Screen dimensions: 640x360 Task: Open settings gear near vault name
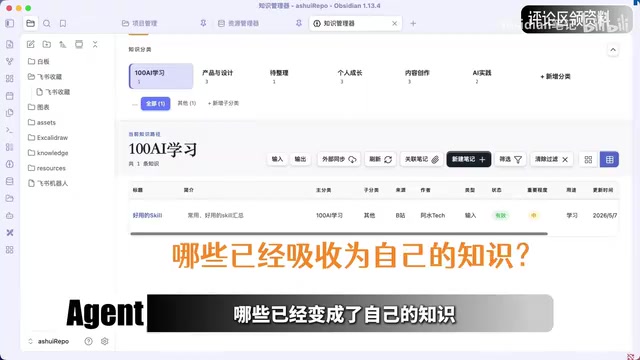pos(104,341)
